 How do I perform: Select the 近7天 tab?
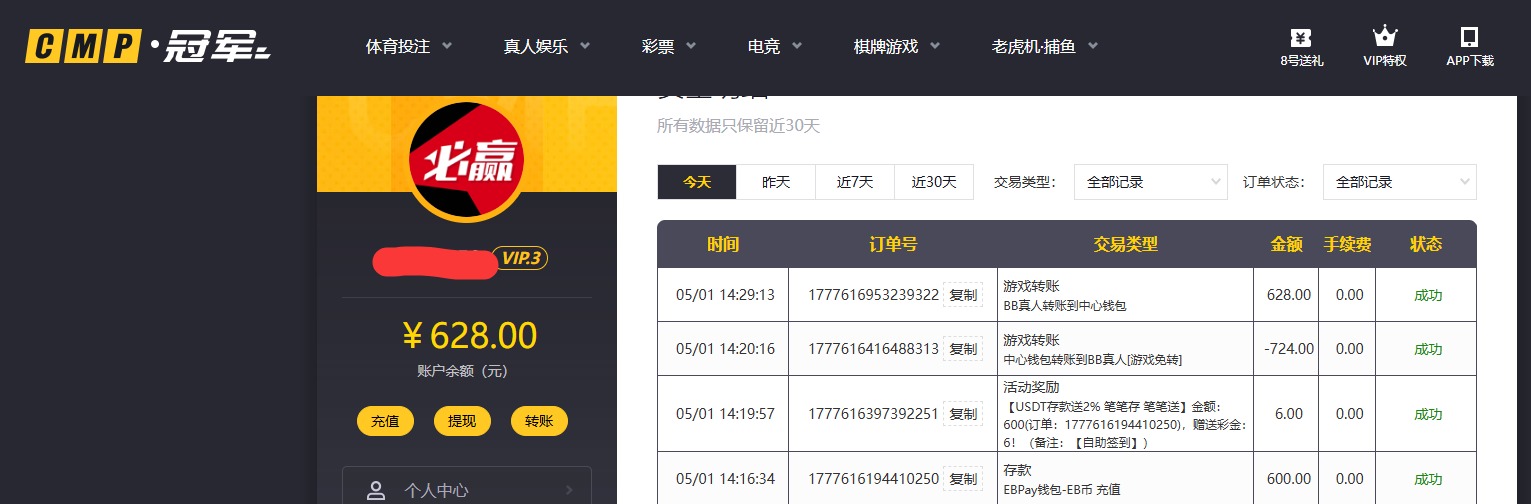[855, 182]
